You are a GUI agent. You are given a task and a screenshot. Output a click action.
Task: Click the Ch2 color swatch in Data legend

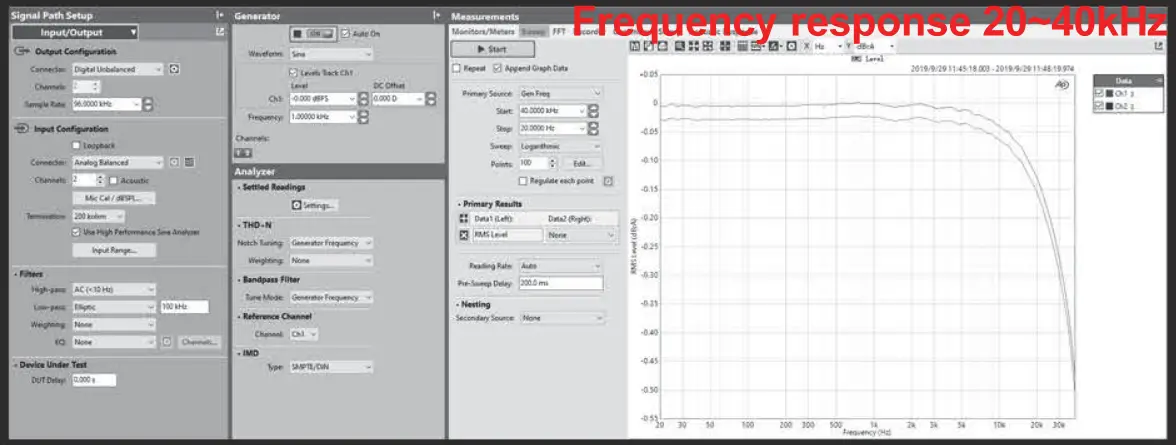(1110, 106)
